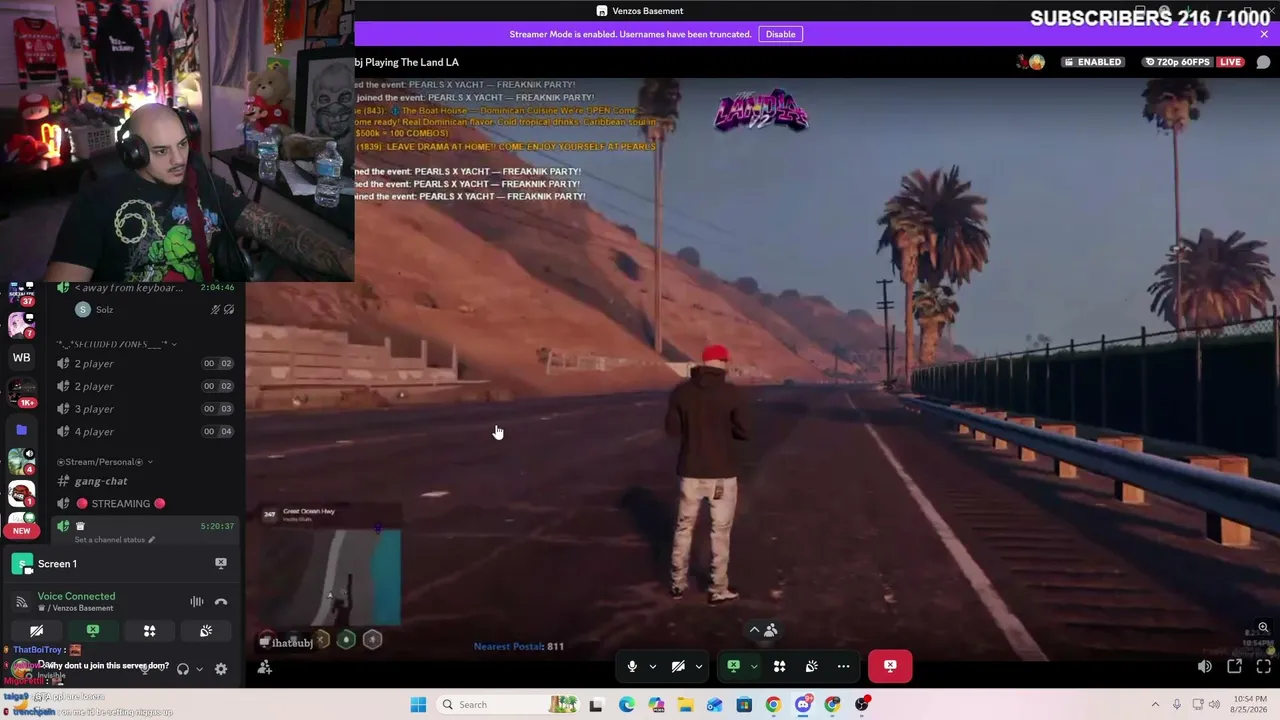
Task: Open the server with the 37 badge
Action: tap(21, 294)
